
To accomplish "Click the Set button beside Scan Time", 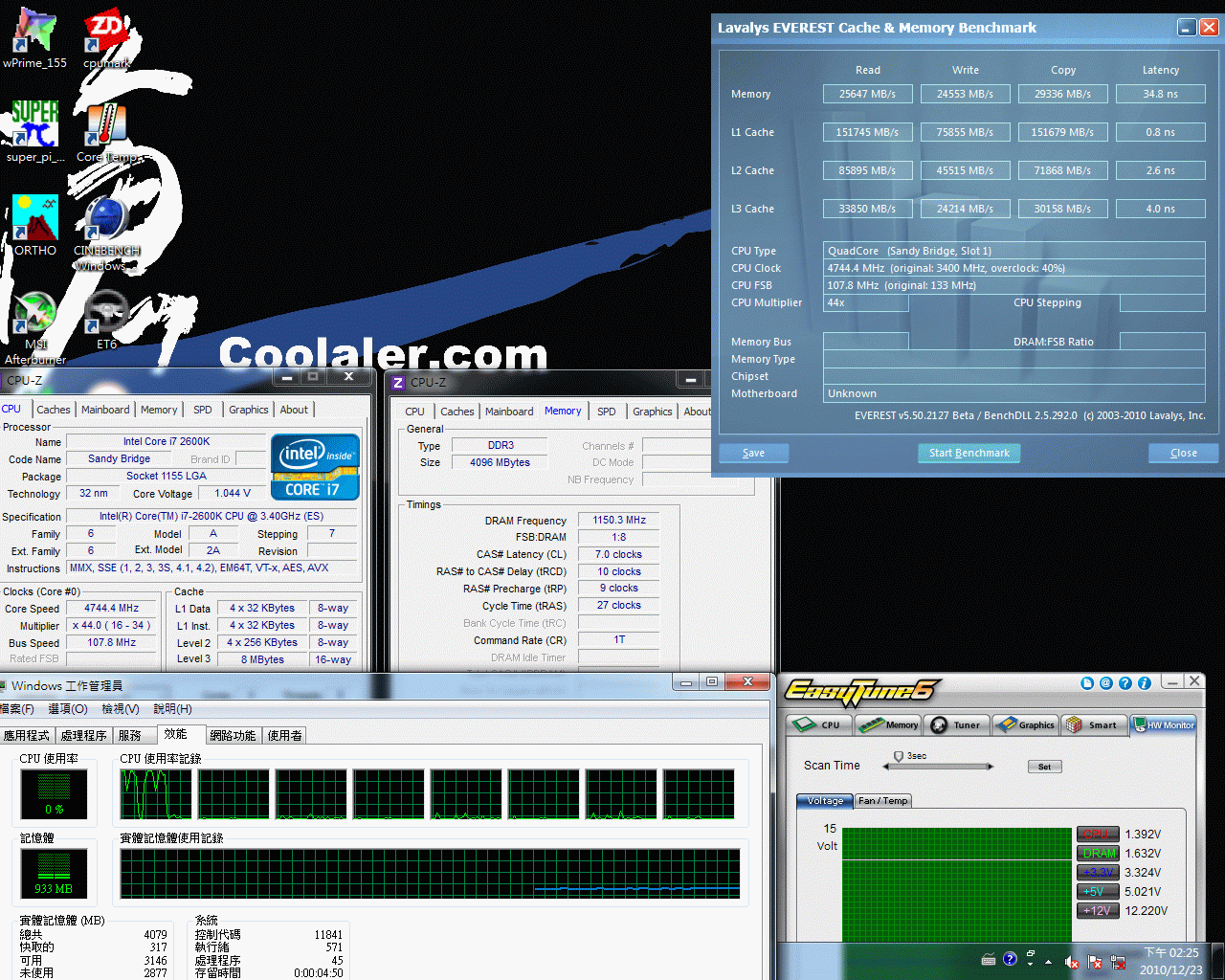I will [x=1044, y=767].
